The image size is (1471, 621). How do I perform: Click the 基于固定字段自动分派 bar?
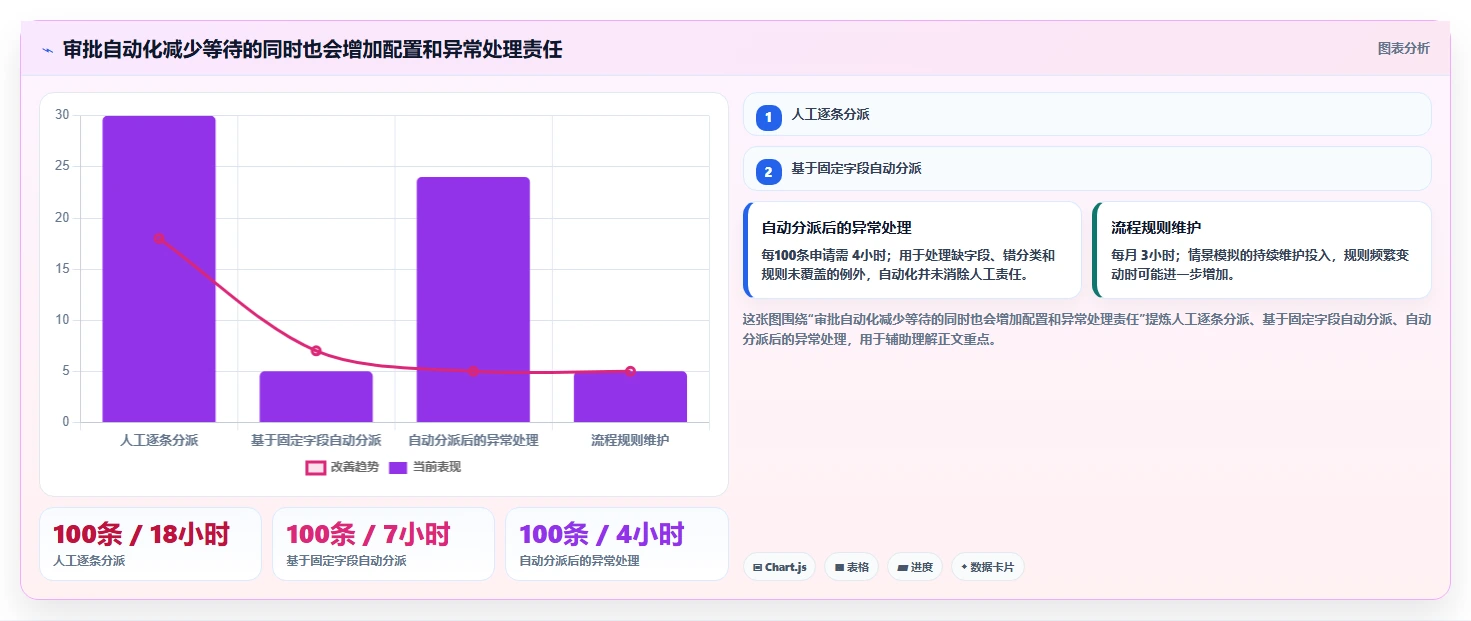coord(316,397)
